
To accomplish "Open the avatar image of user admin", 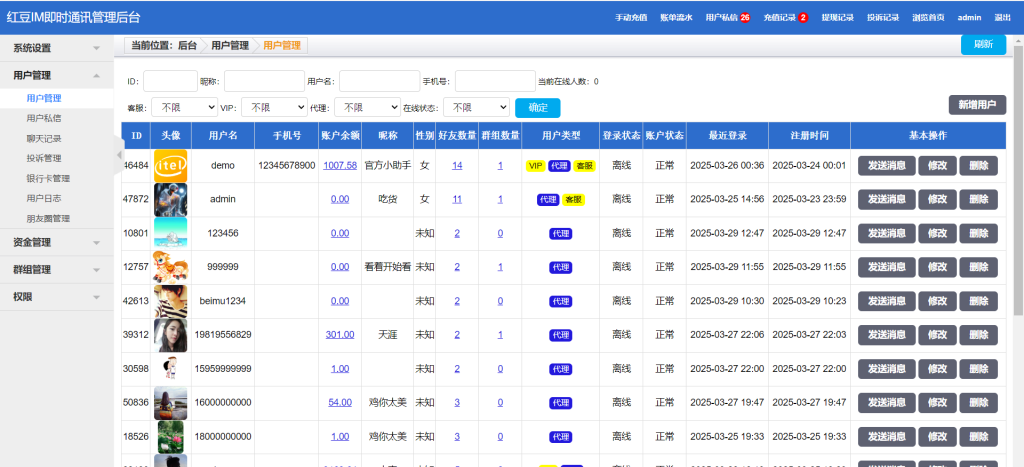I will point(170,199).
